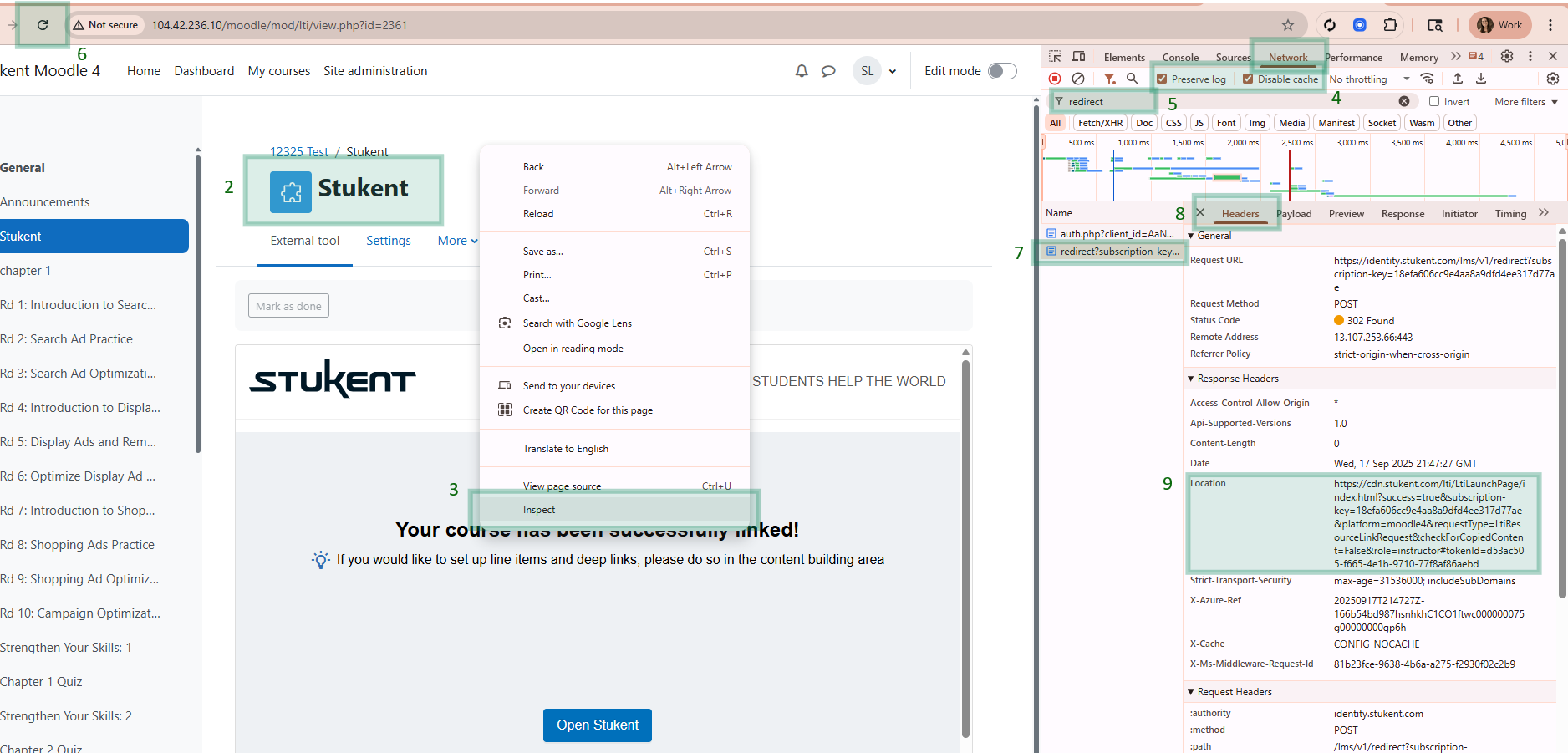Close the request details pane
The image size is (1568, 753).
pos(1200,213)
